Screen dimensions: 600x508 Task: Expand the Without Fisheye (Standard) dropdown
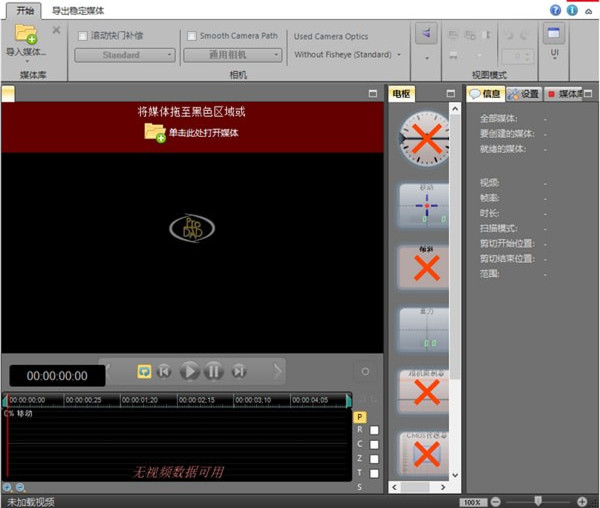coord(348,55)
